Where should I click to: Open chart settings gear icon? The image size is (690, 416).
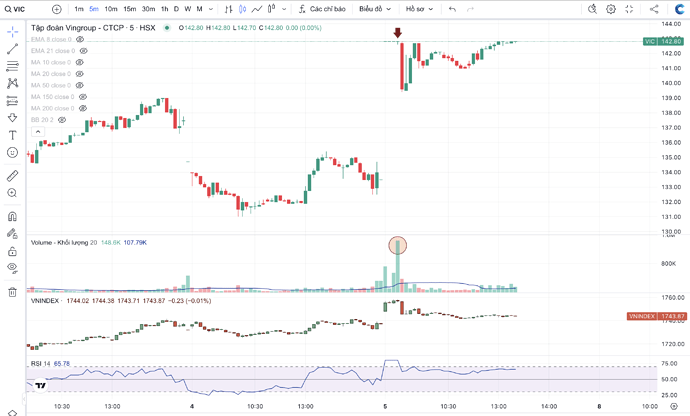tap(611, 9)
